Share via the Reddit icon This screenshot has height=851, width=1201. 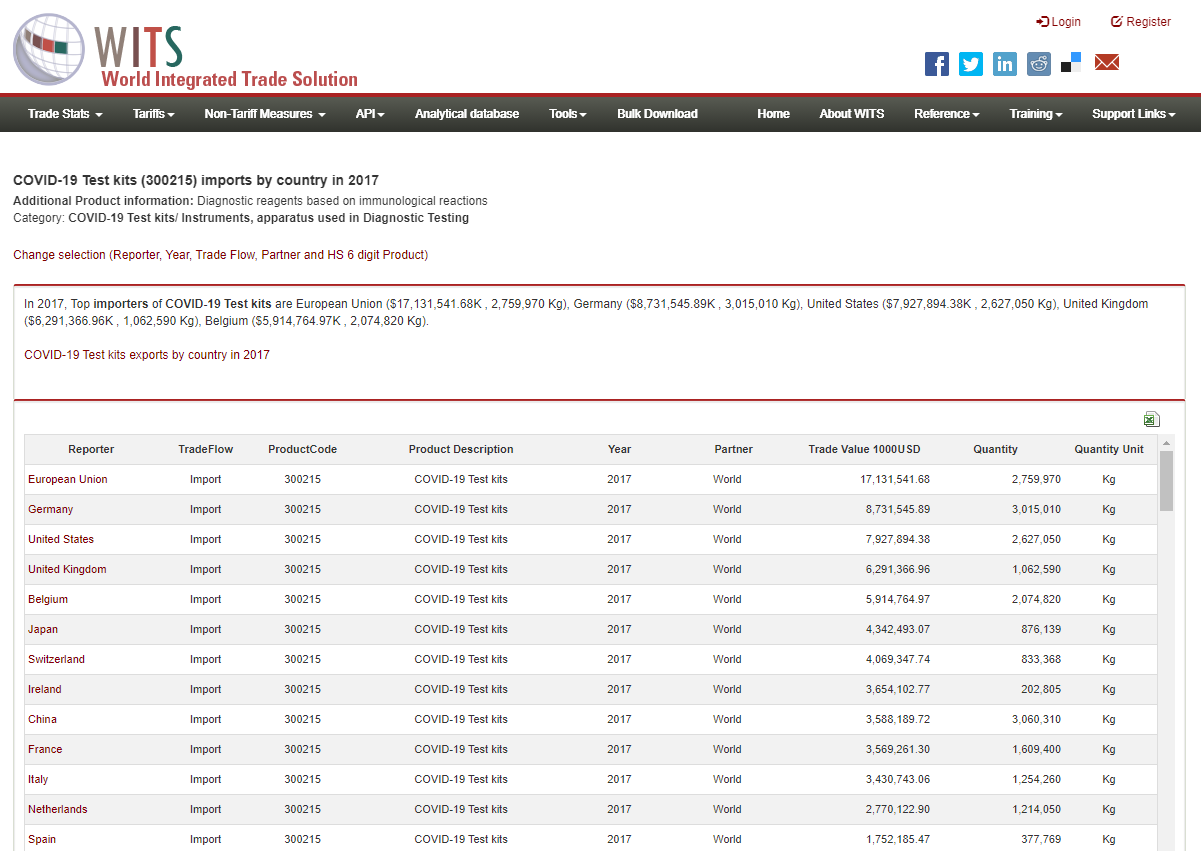pyautogui.click(x=1039, y=64)
